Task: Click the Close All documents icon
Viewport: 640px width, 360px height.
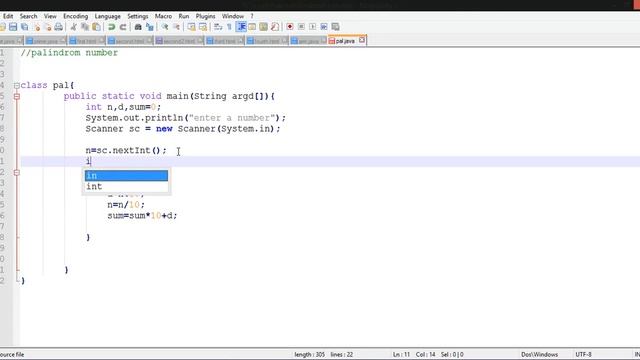Action: point(48,27)
